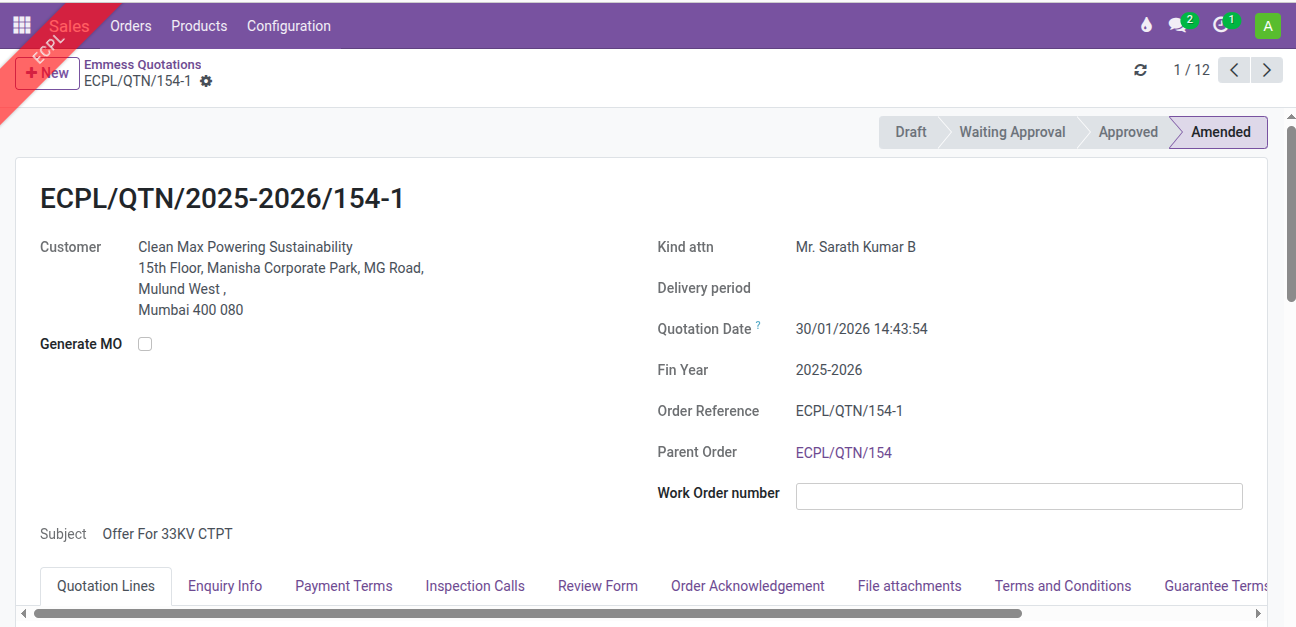Switch to the Payment Terms tab
The width and height of the screenshot is (1296, 627).
(x=343, y=586)
